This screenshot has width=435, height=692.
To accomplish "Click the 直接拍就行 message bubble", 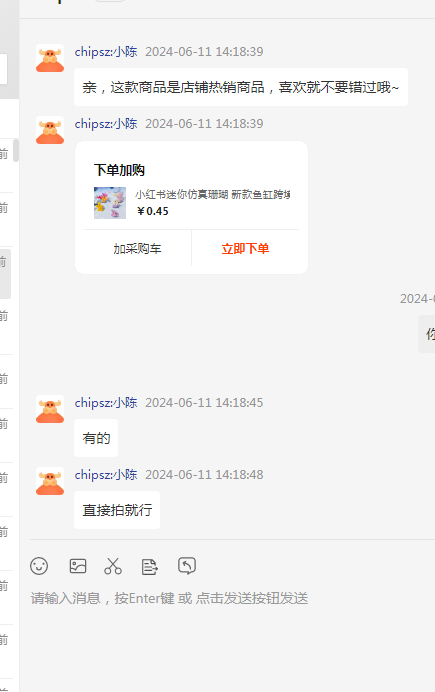I will click(x=117, y=510).
